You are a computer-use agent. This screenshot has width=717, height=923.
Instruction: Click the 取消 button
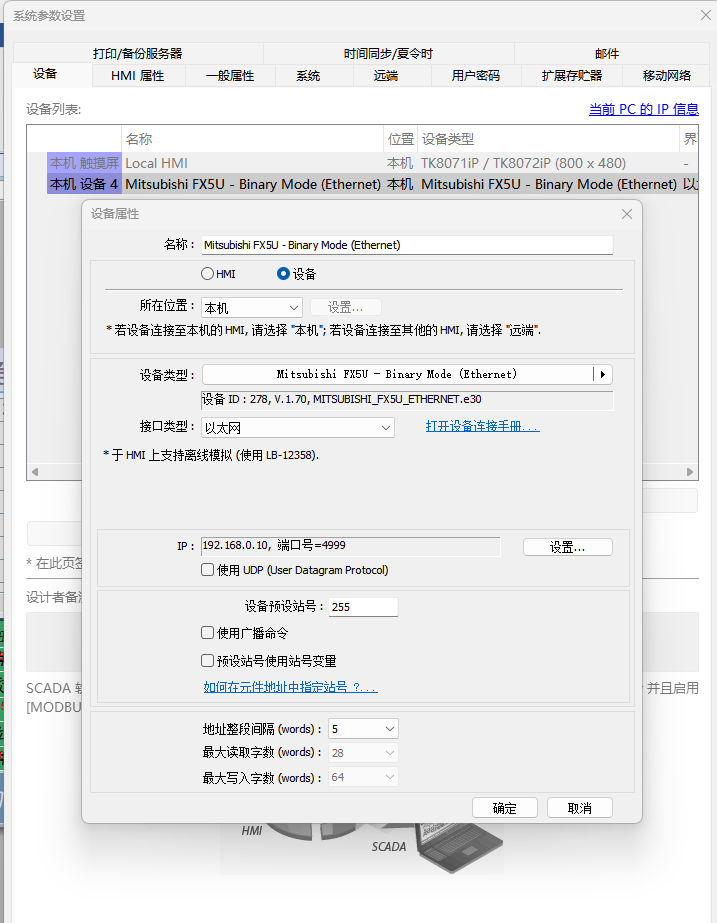tap(579, 808)
